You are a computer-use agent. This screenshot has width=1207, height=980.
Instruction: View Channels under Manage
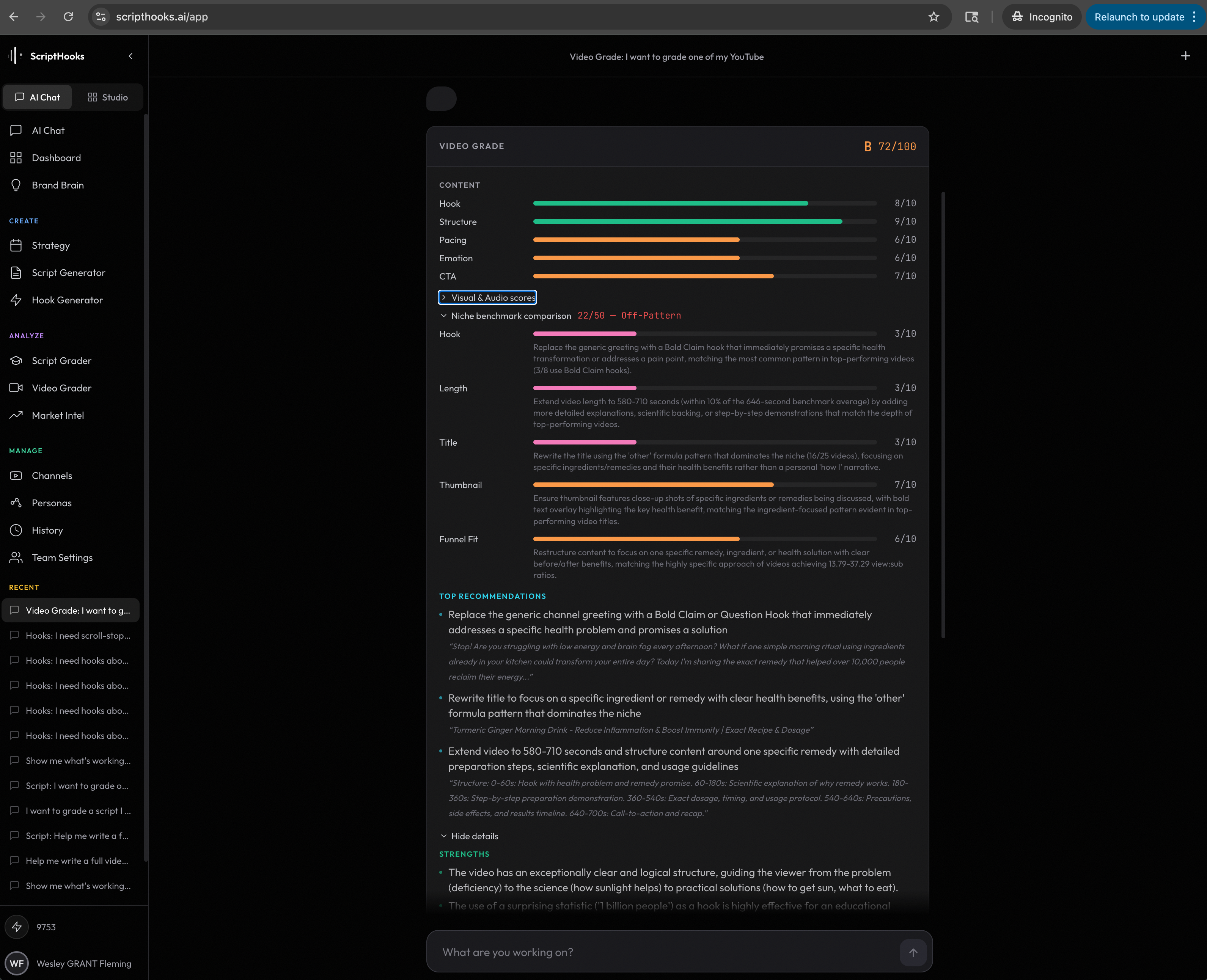tap(51, 475)
